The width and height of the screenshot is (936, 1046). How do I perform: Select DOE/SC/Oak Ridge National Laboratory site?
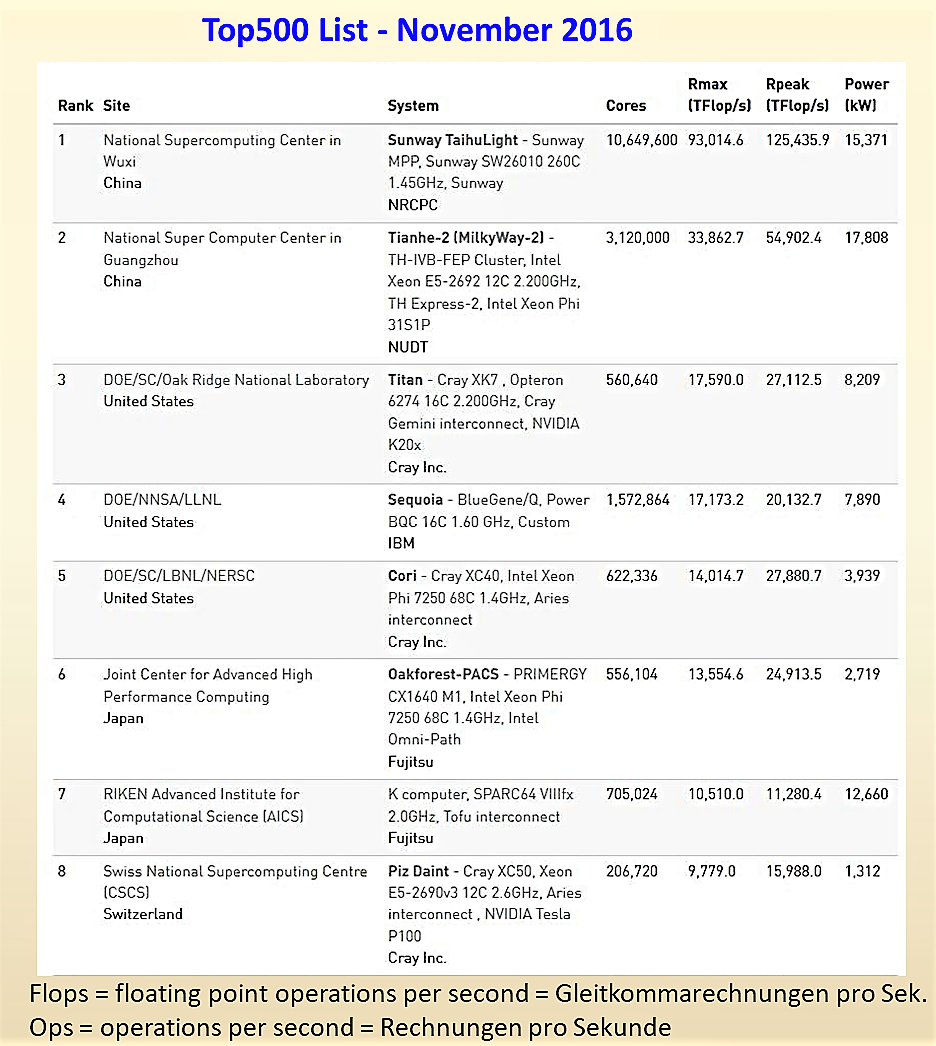(x=236, y=380)
